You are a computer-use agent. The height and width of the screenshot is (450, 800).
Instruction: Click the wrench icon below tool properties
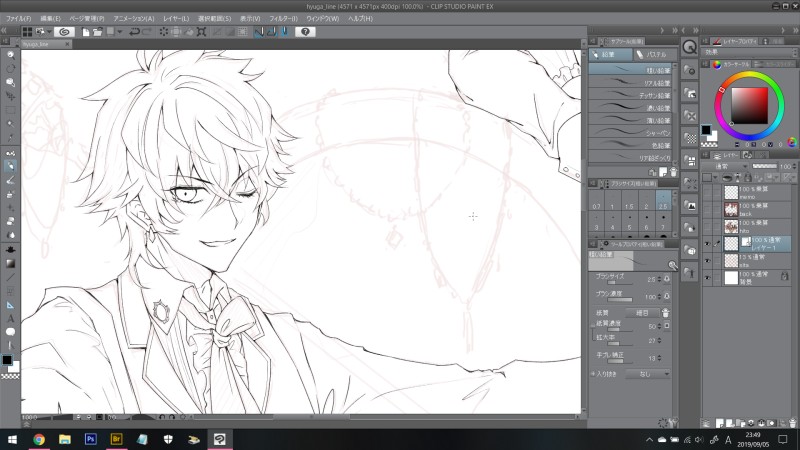click(x=673, y=422)
